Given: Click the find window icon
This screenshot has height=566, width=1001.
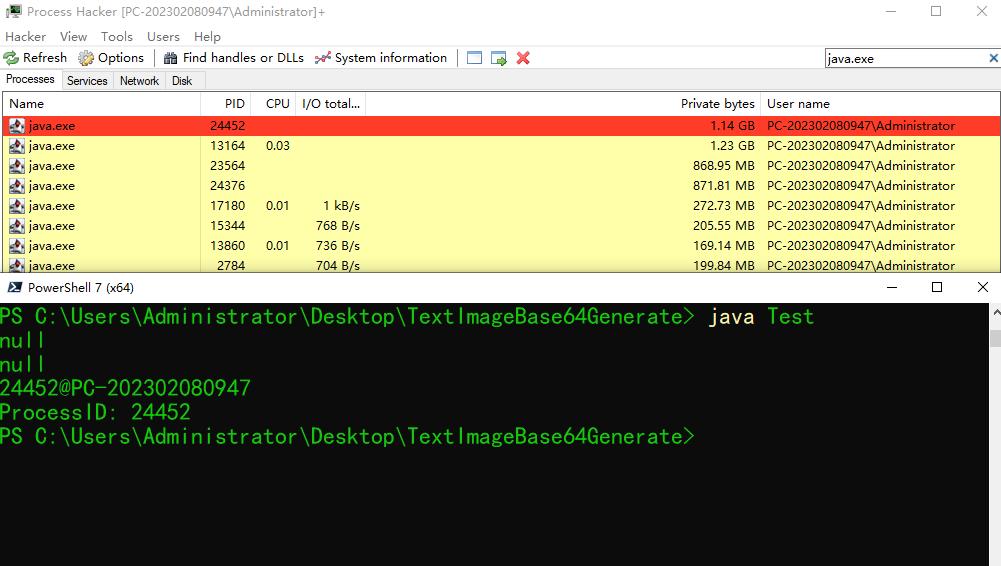Looking at the screenshot, I should pyautogui.click(x=474, y=58).
